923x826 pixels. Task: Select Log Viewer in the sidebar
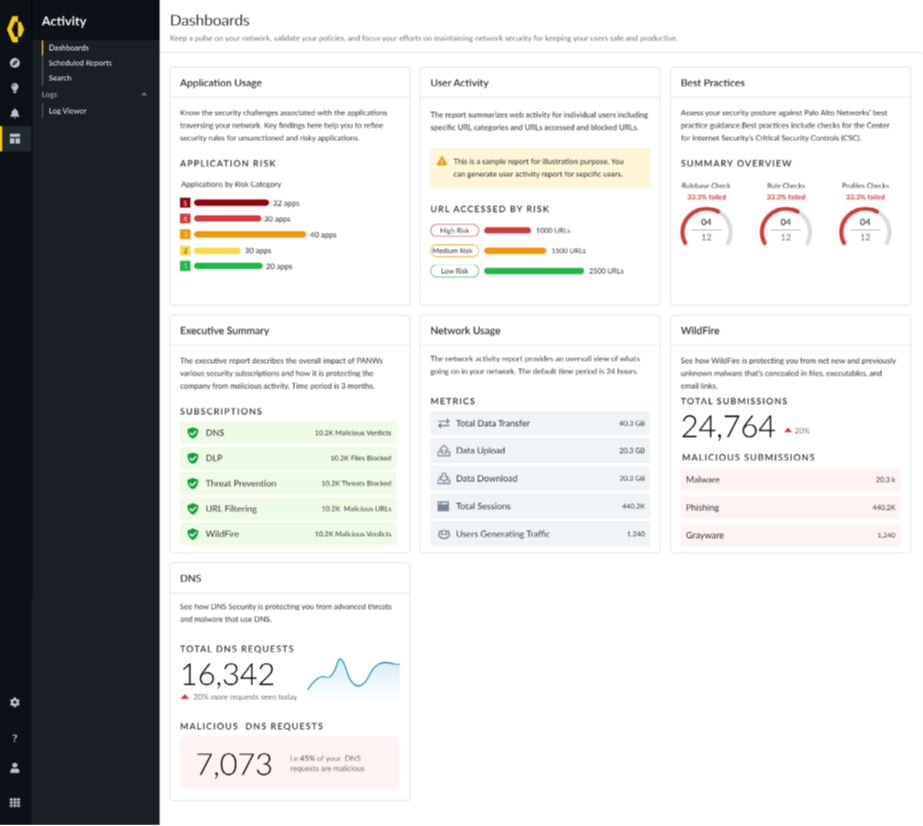pos(67,111)
